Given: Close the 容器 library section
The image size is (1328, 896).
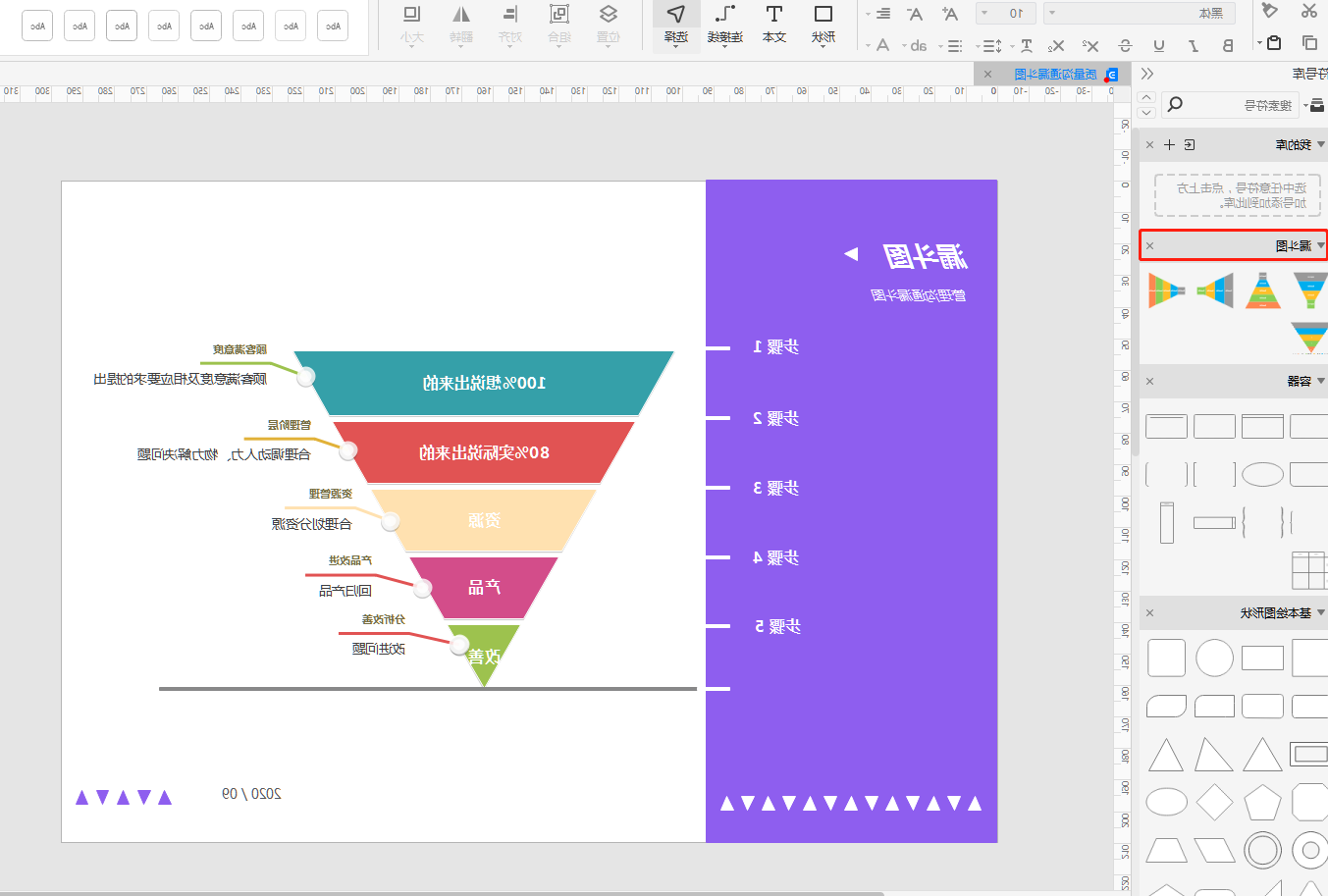Looking at the screenshot, I should coord(1149,381).
